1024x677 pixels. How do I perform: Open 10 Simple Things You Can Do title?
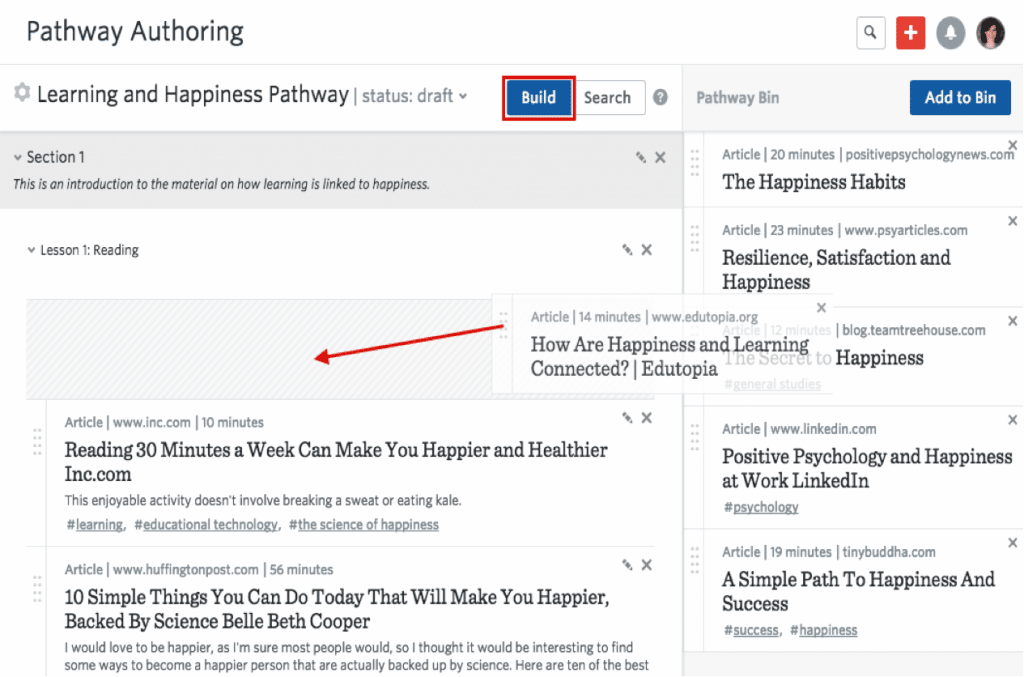(337, 609)
